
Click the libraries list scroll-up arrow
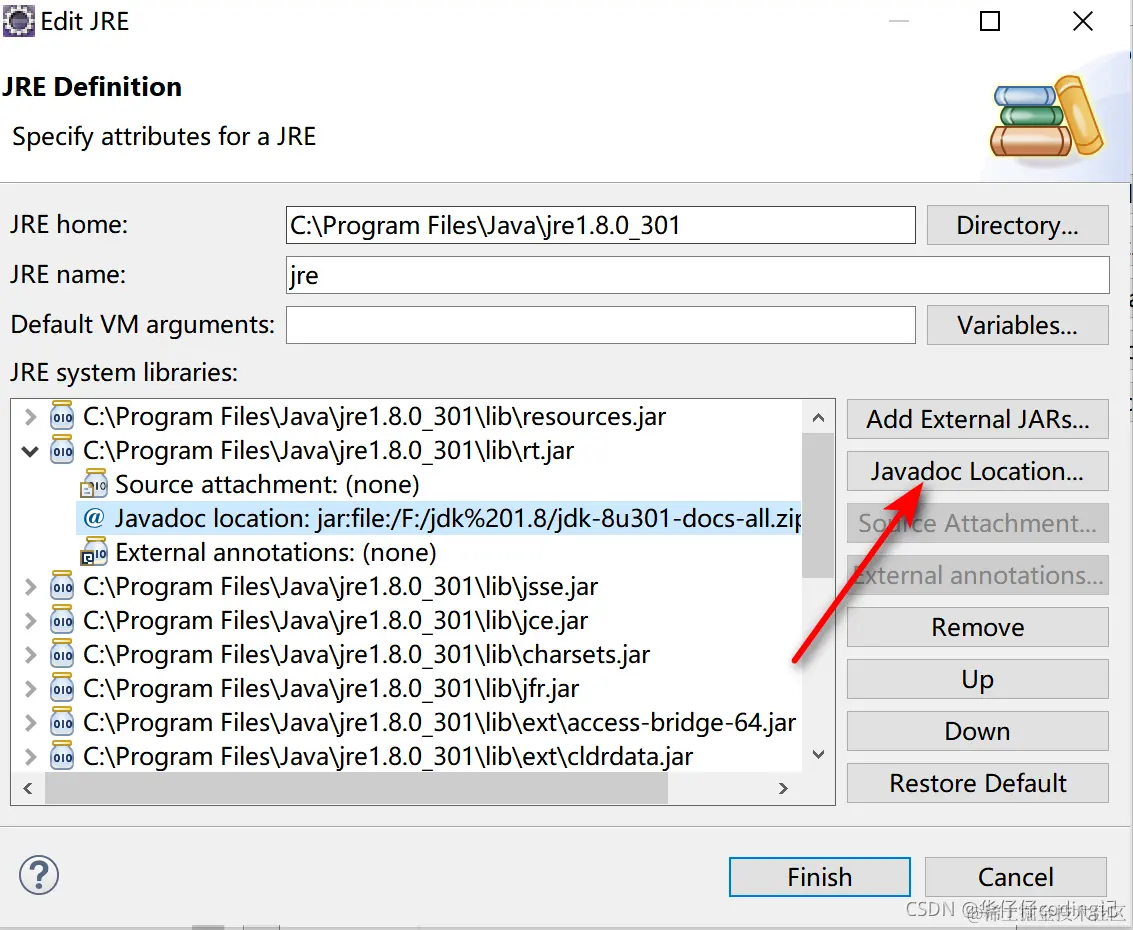(819, 417)
